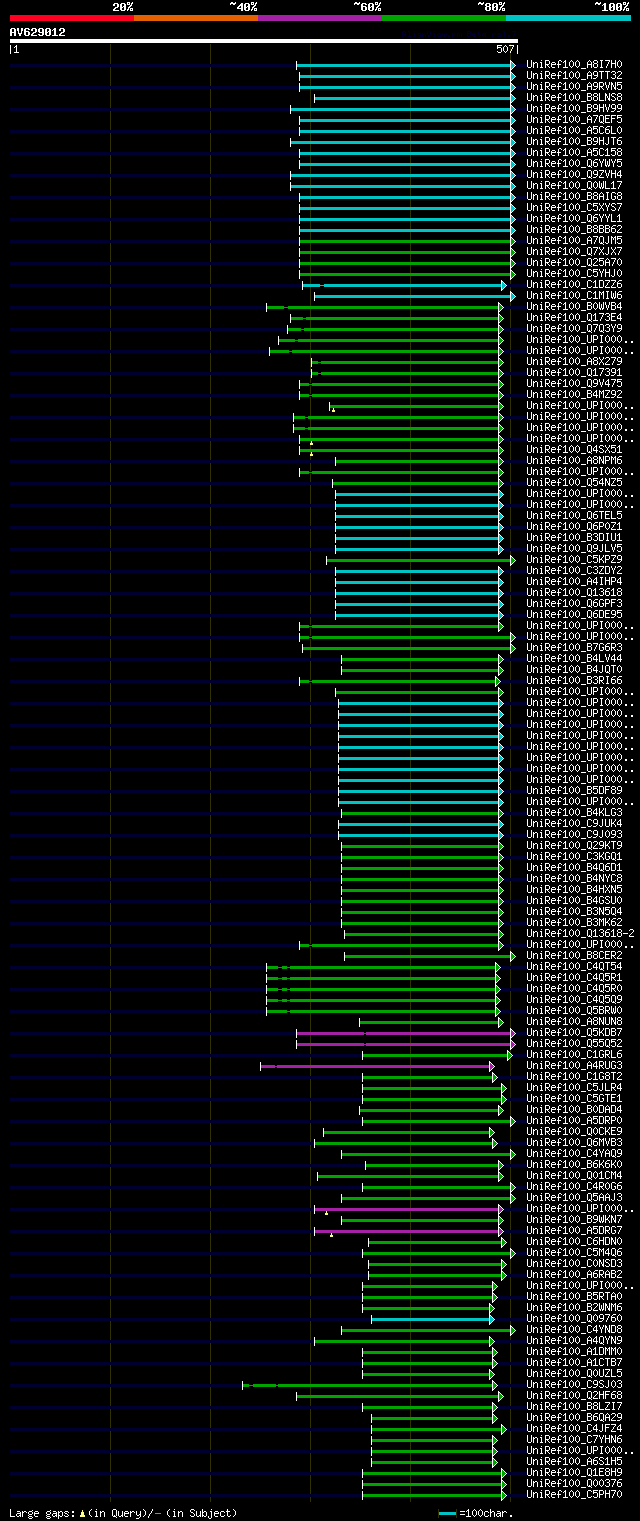
Task: Open hit label UniRef100_B8LNS8
Action: click(x=574, y=98)
